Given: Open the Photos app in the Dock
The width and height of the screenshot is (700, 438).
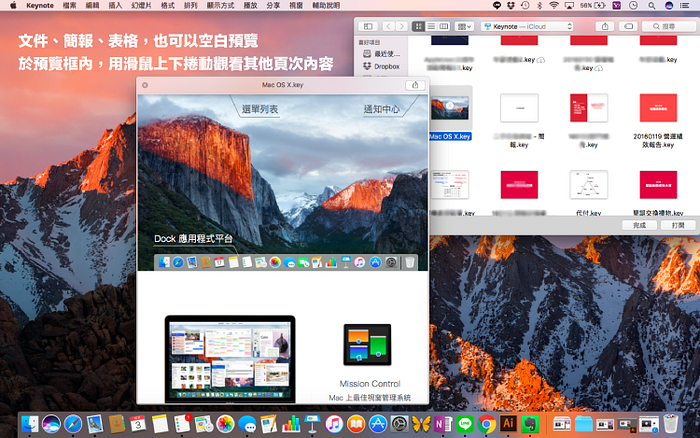Looking at the screenshot, I should [225, 424].
